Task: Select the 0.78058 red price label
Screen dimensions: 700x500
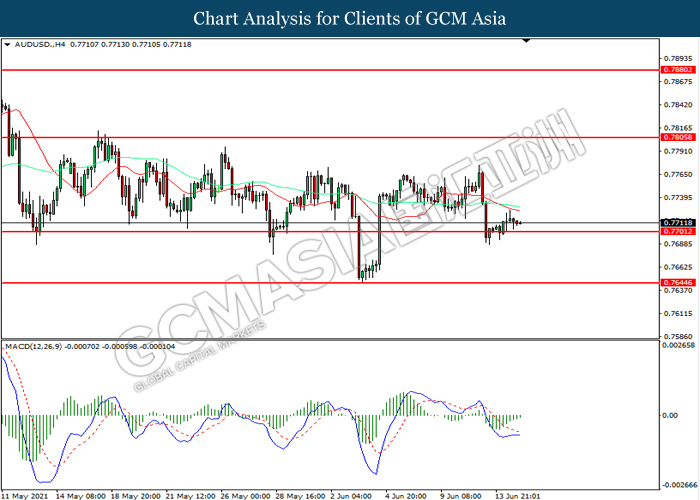Action: click(x=677, y=138)
